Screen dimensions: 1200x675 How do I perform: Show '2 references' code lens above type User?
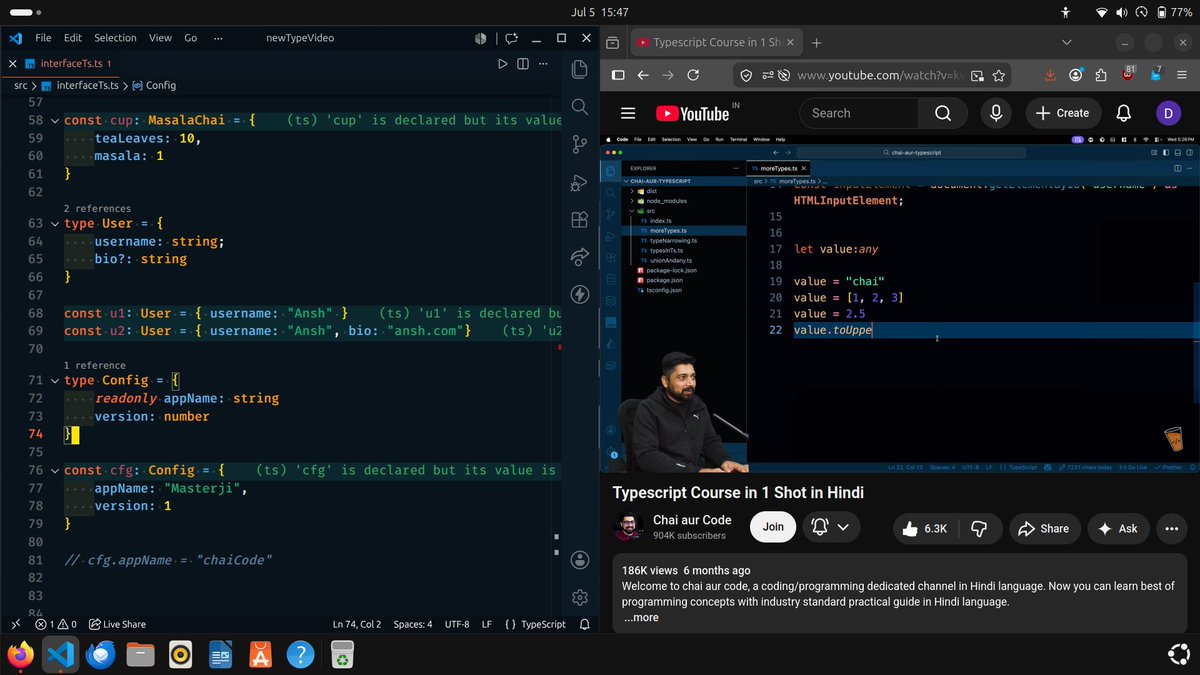[97, 209]
